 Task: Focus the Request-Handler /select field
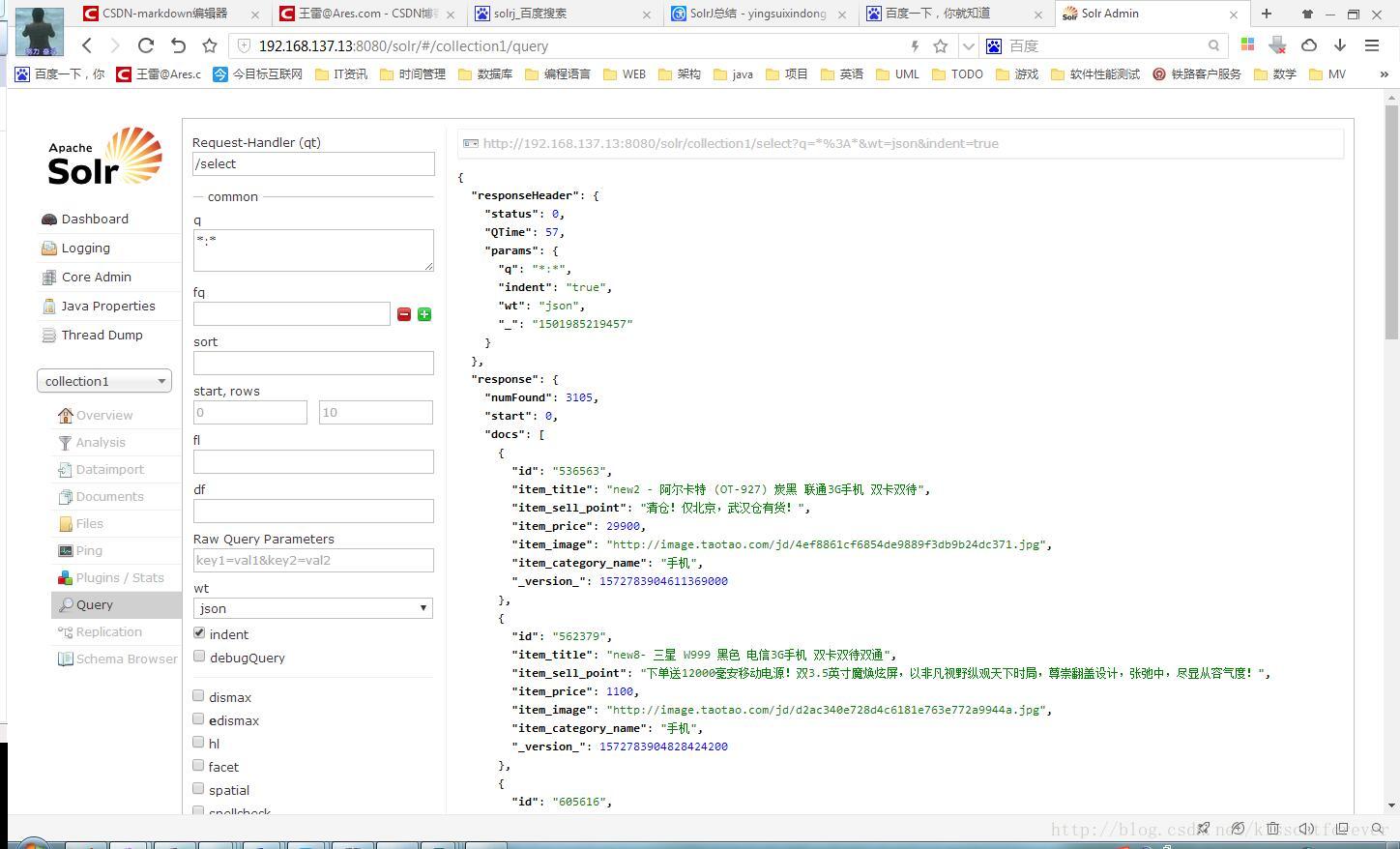coord(313,164)
